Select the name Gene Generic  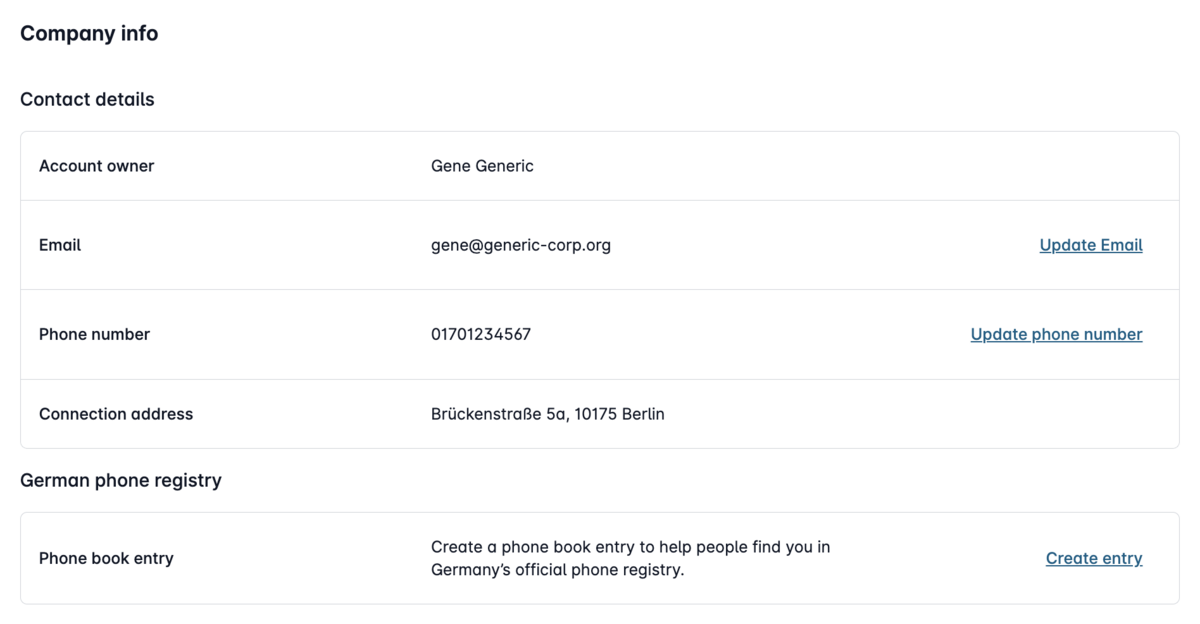click(482, 166)
